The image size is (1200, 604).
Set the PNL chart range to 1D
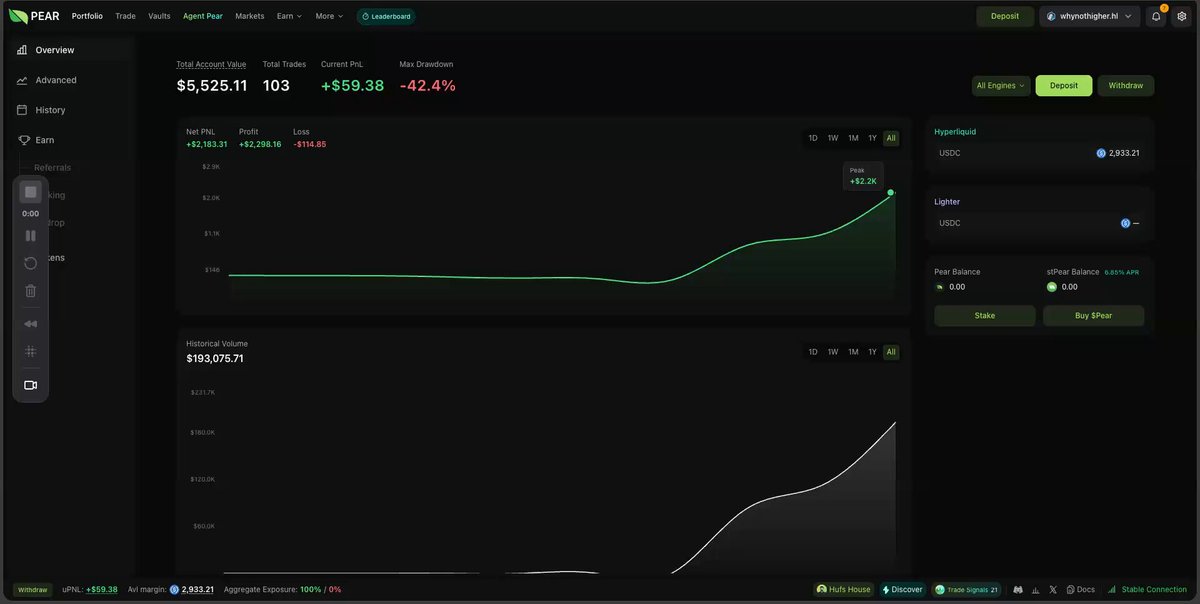click(x=813, y=138)
